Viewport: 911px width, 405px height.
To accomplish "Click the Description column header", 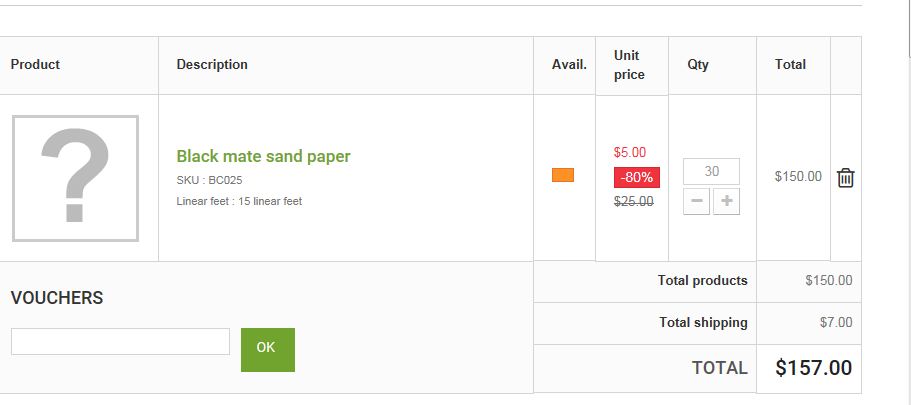I will point(212,64).
